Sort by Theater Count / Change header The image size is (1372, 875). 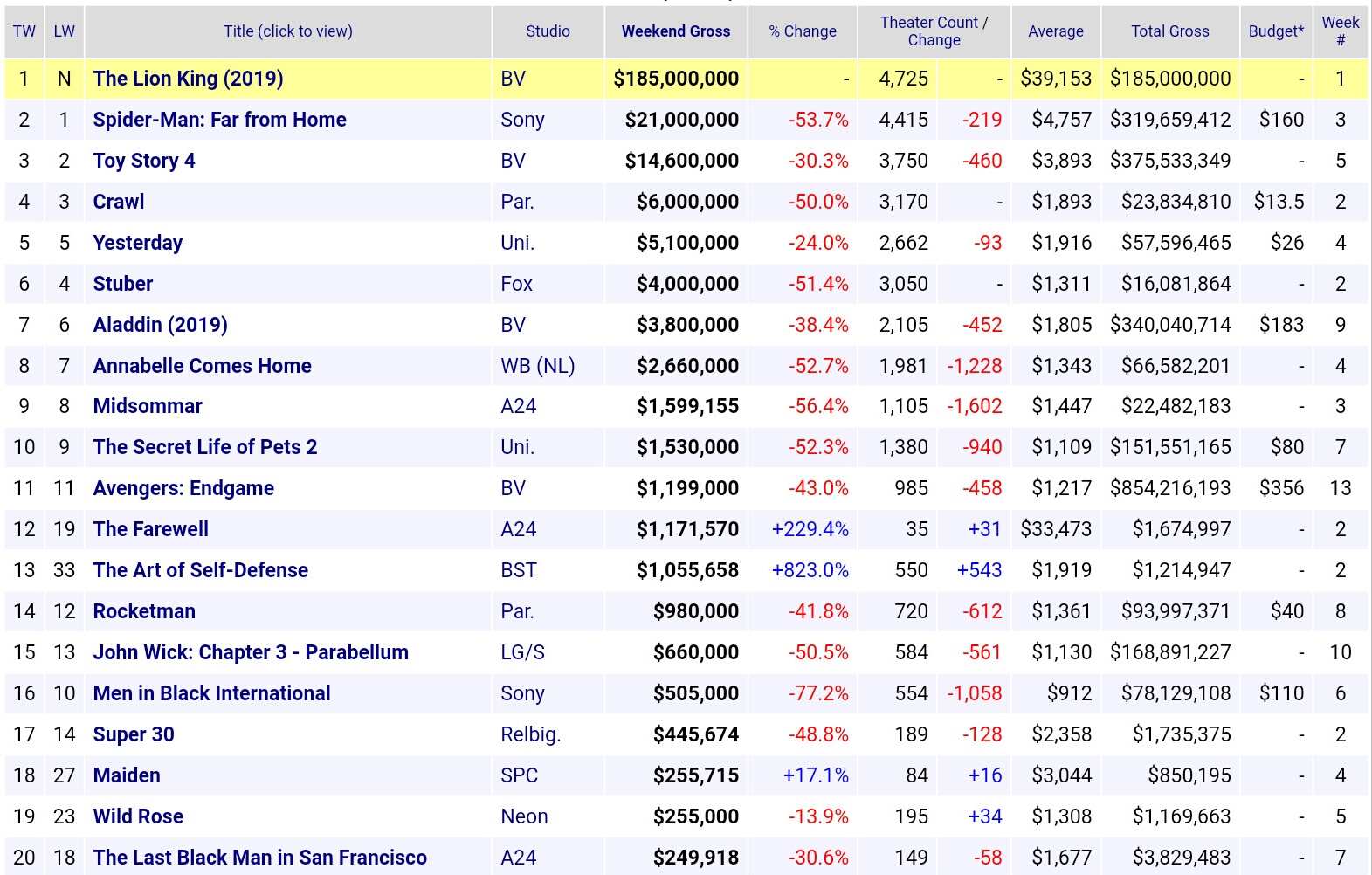tap(934, 31)
